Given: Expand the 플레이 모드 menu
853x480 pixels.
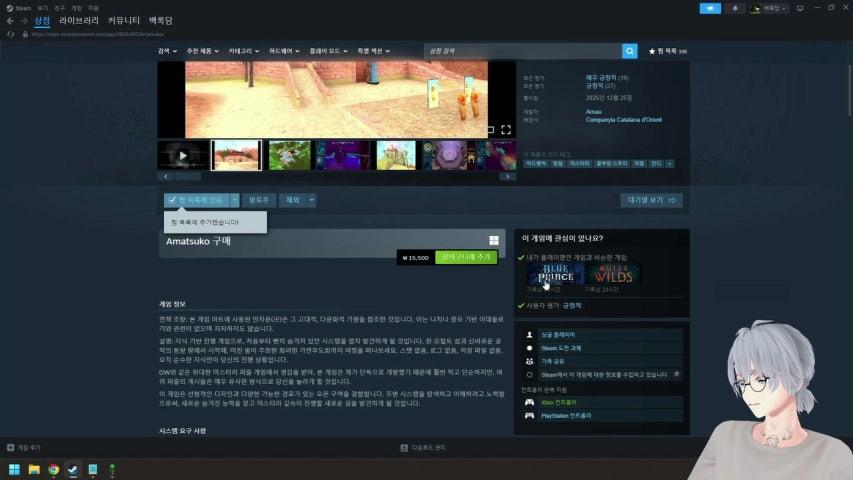Looking at the screenshot, I should click(x=328, y=51).
